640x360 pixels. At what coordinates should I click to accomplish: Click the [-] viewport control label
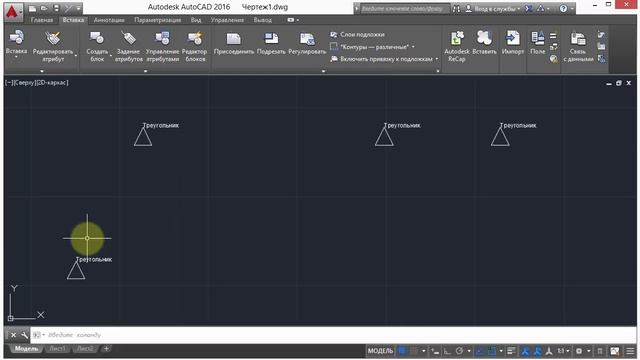[x=9, y=82]
